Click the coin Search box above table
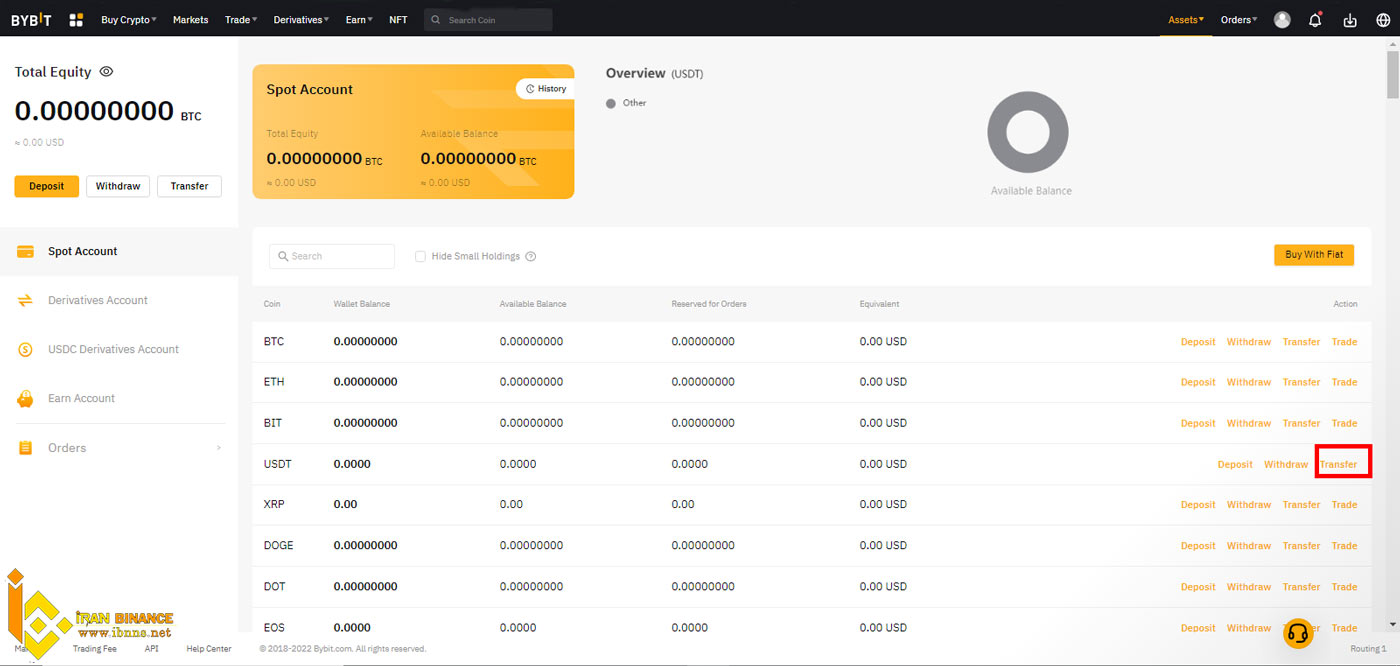The height and width of the screenshot is (666, 1400). pos(332,256)
